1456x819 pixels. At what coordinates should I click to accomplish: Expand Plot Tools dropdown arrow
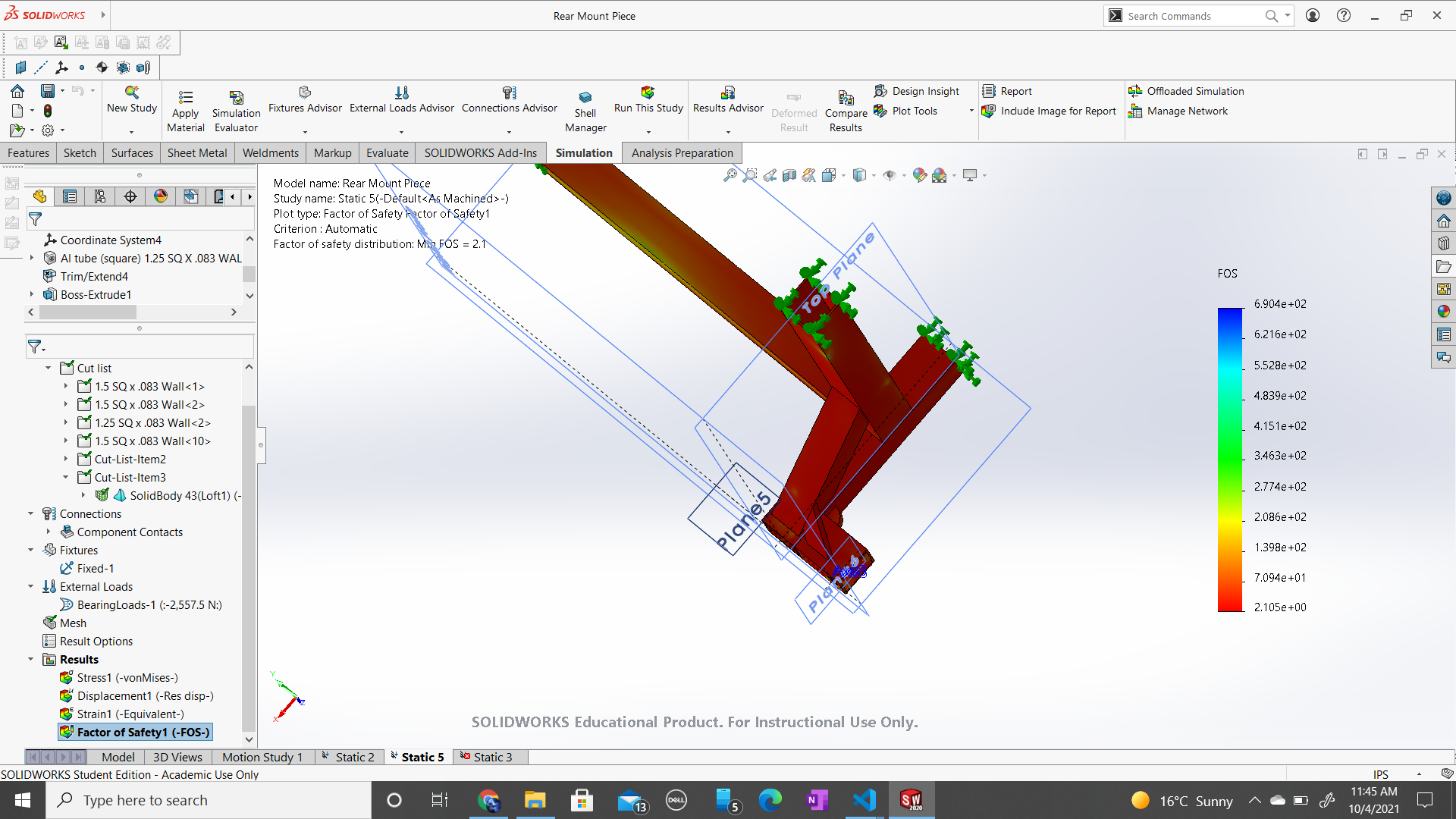pyautogui.click(x=971, y=111)
